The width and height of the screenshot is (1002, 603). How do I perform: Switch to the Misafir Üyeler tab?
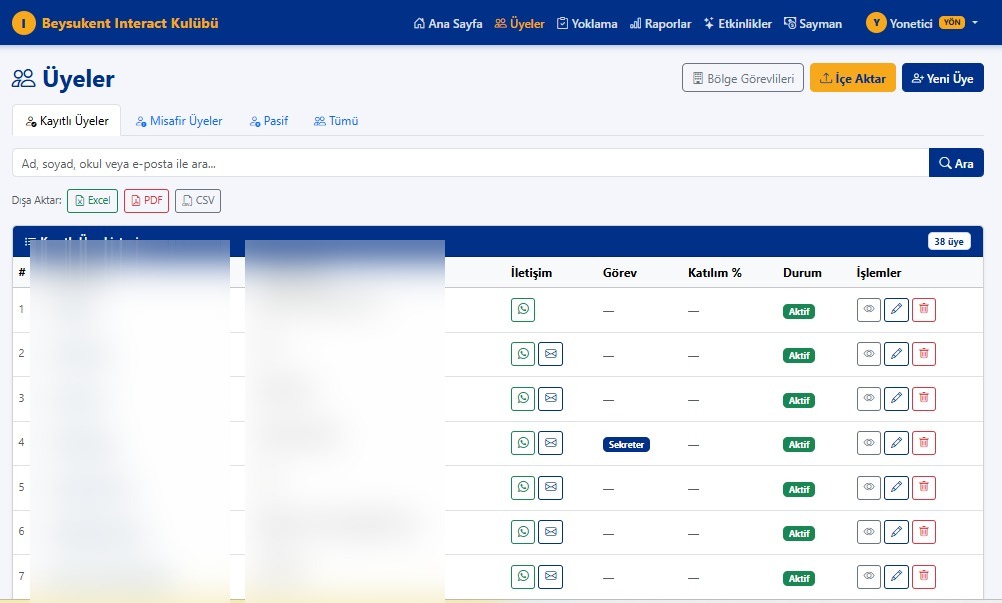(x=179, y=121)
